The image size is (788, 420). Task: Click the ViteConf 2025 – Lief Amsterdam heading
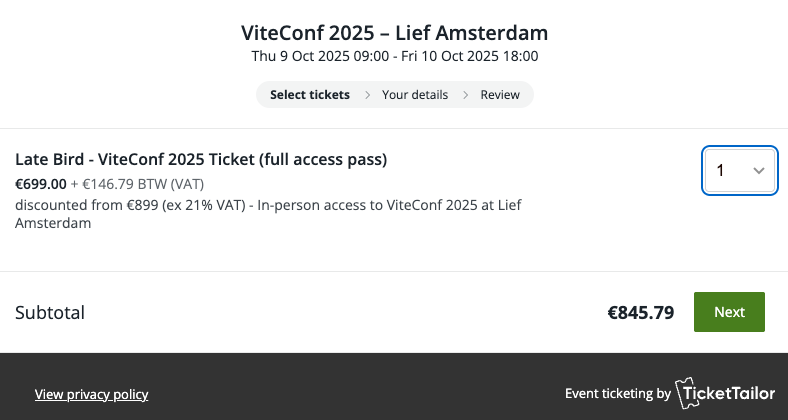(395, 33)
